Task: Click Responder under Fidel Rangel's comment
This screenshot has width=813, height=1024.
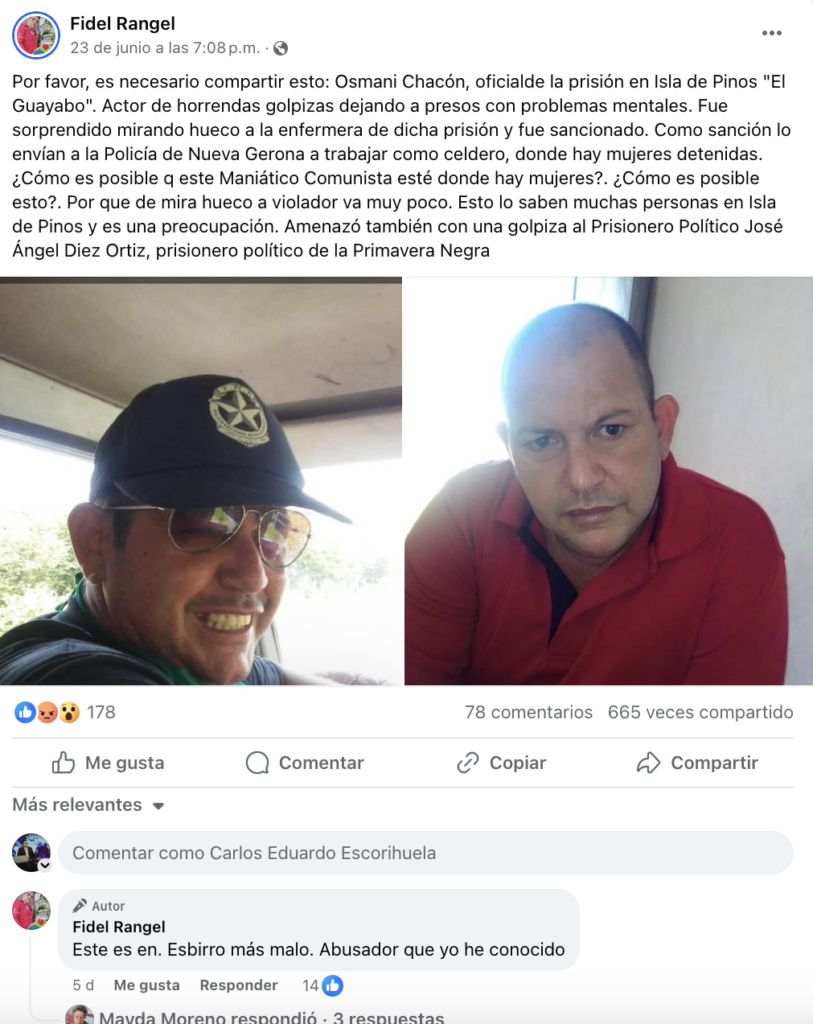Action: 238,985
